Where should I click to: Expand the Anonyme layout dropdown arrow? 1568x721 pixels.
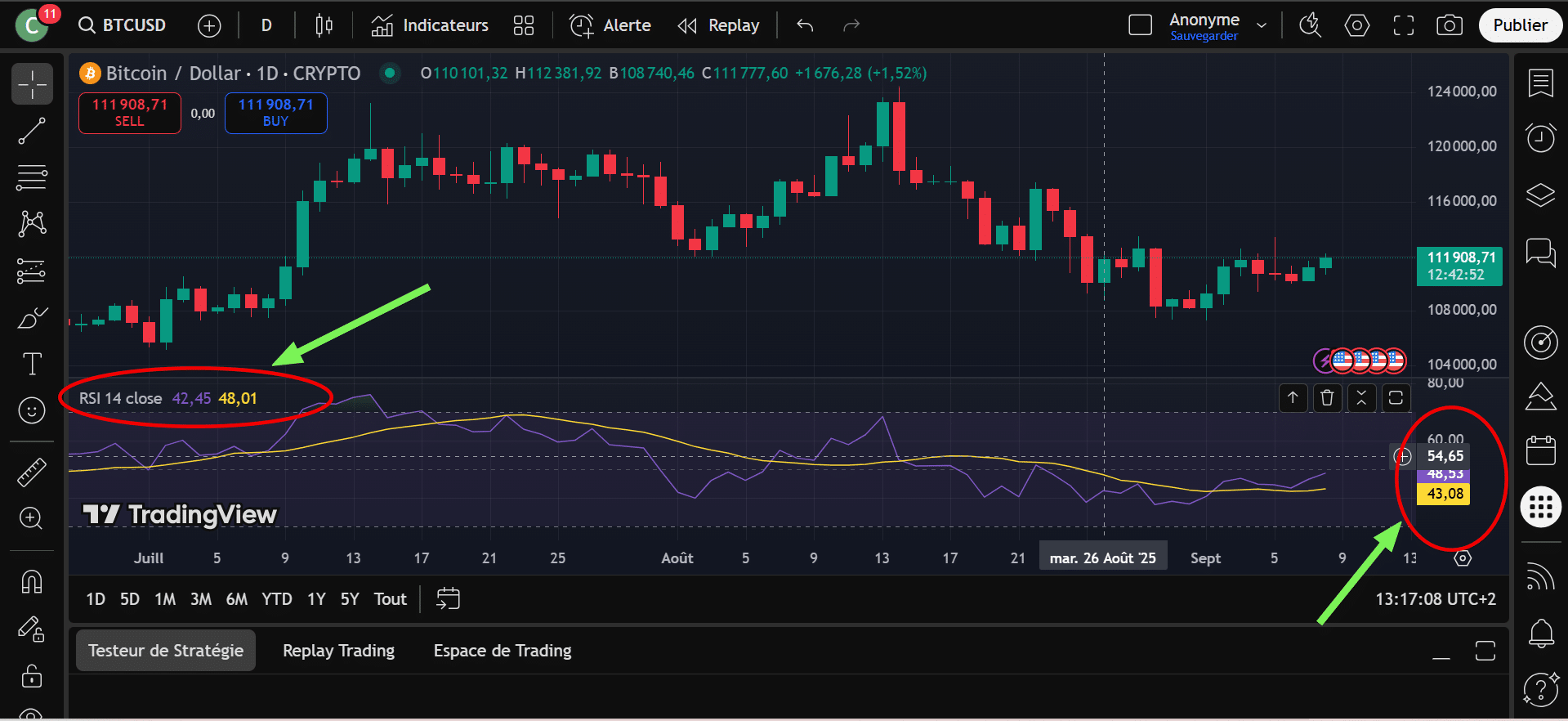pyautogui.click(x=1262, y=25)
